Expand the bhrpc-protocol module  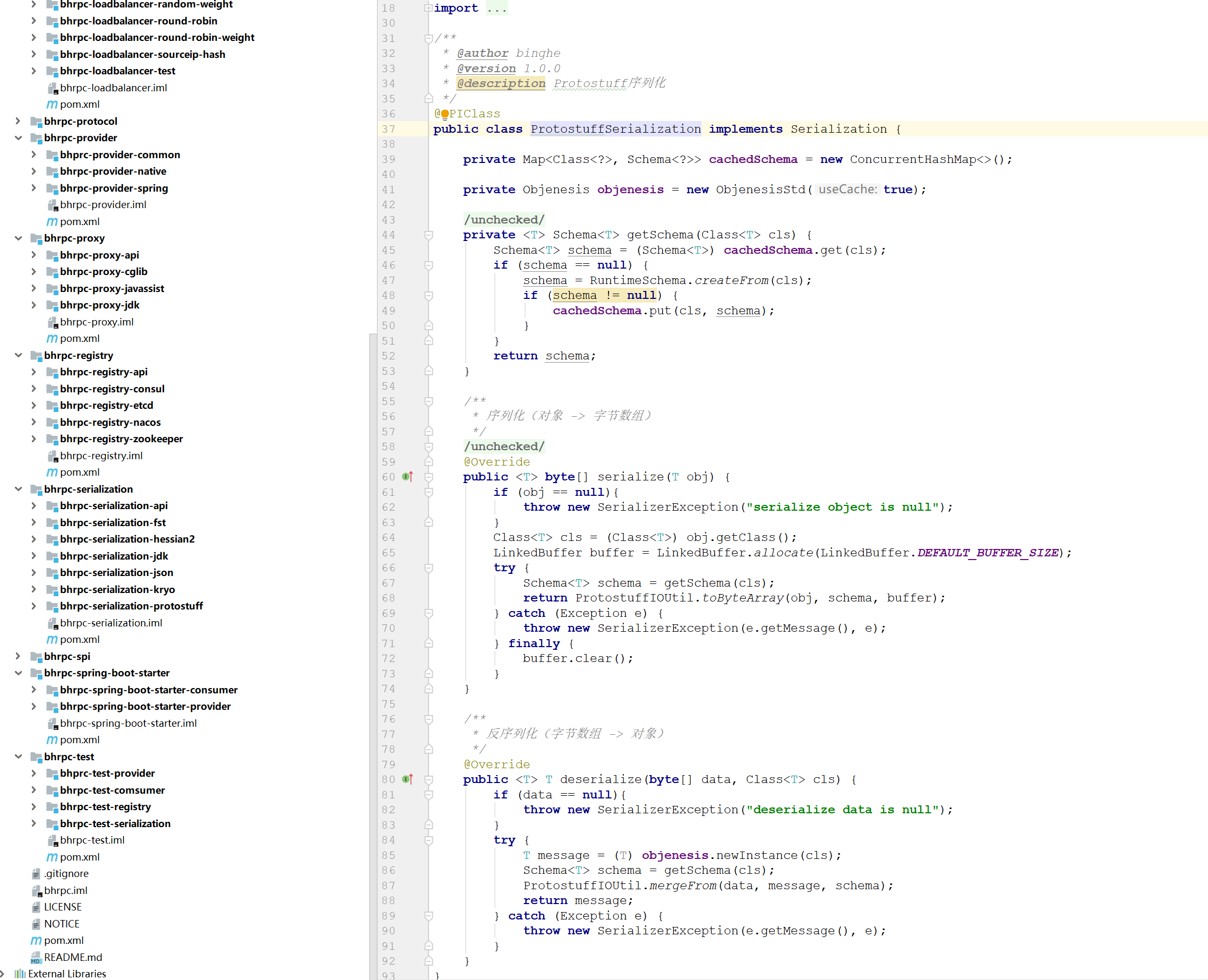[x=18, y=122]
